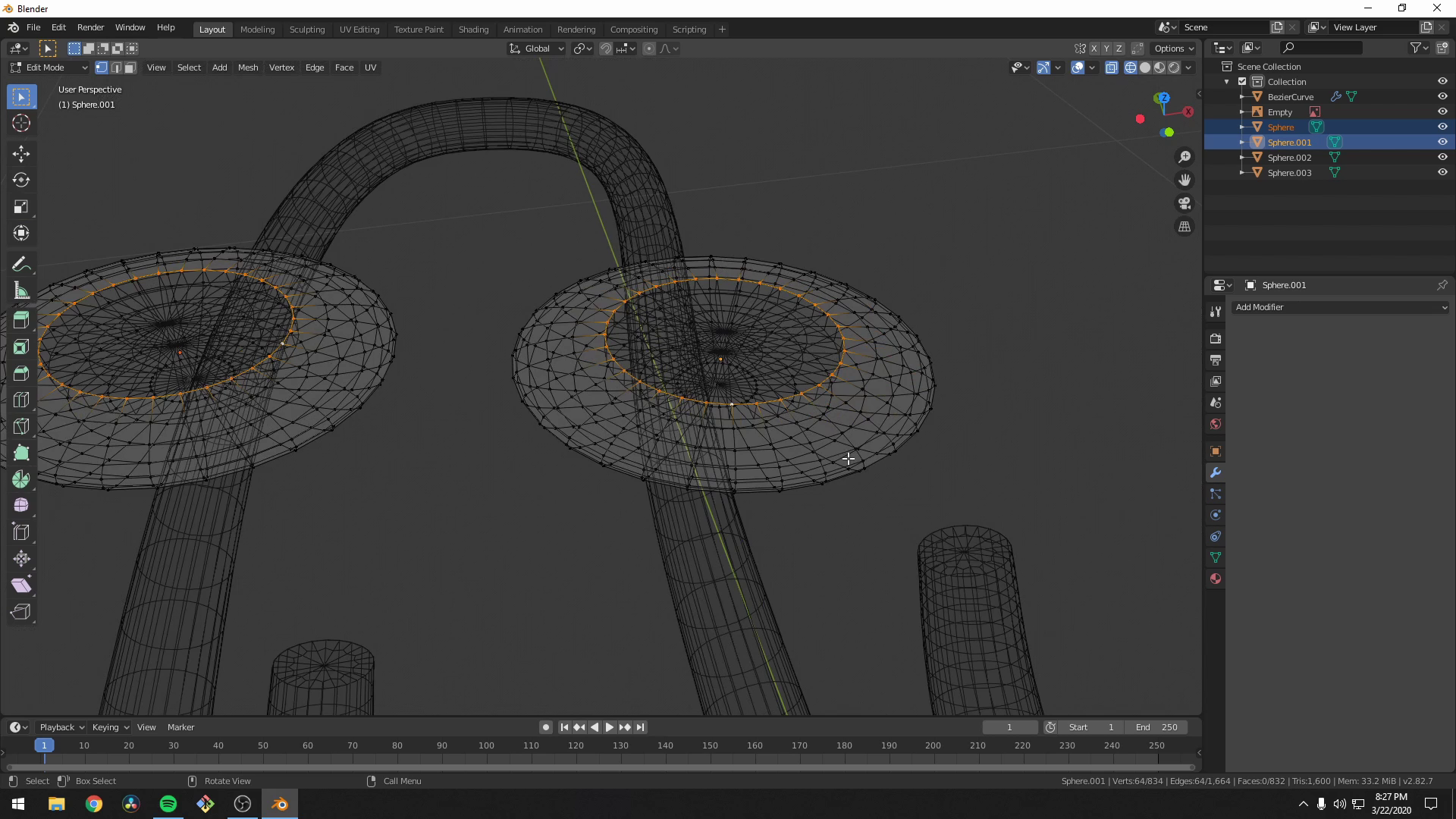The width and height of the screenshot is (1456, 819).
Task: Switch to the Inset Faces tool
Action: pyautogui.click(x=21, y=347)
